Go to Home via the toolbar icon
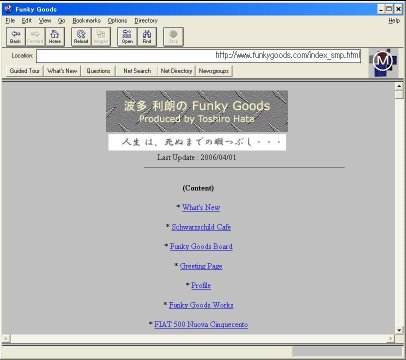 (x=55, y=37)
